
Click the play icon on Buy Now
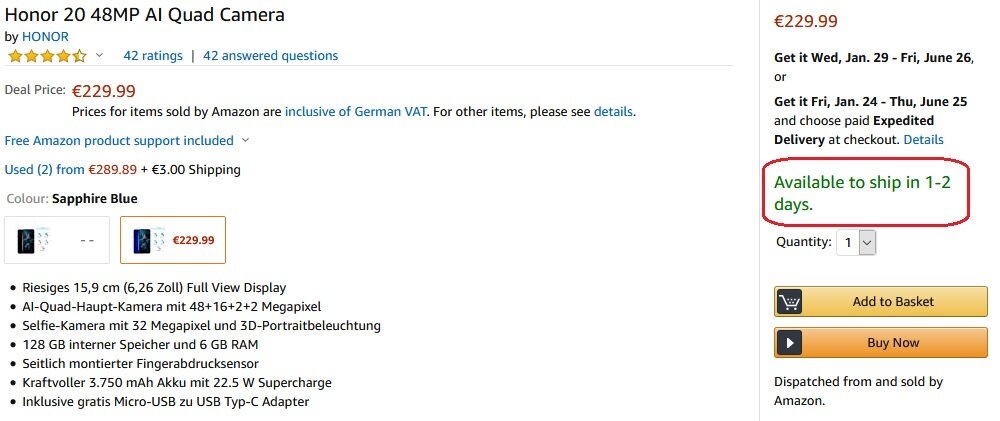790,343
